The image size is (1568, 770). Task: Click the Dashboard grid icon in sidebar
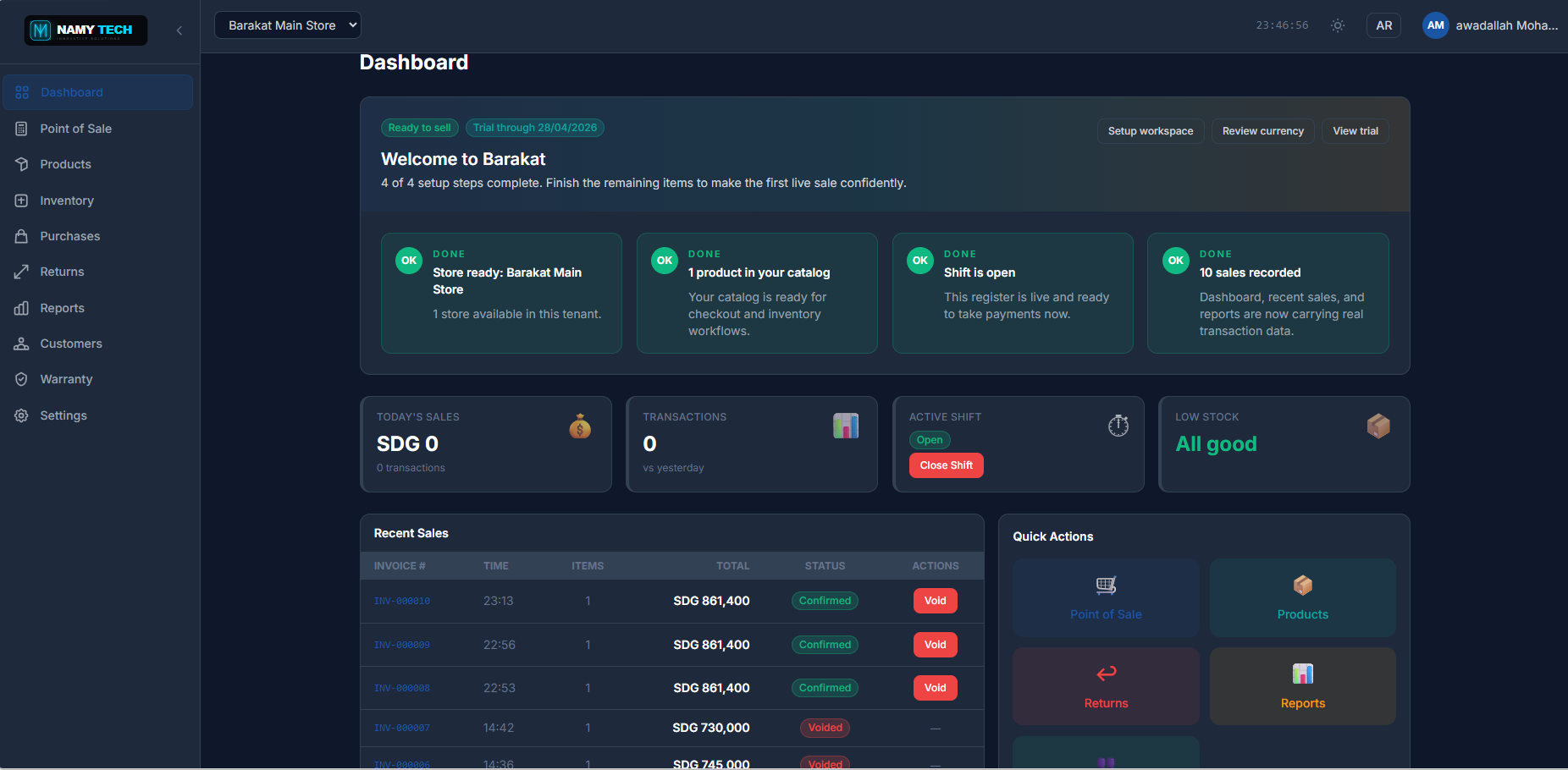pyautogui.click(x=22, y=92)
